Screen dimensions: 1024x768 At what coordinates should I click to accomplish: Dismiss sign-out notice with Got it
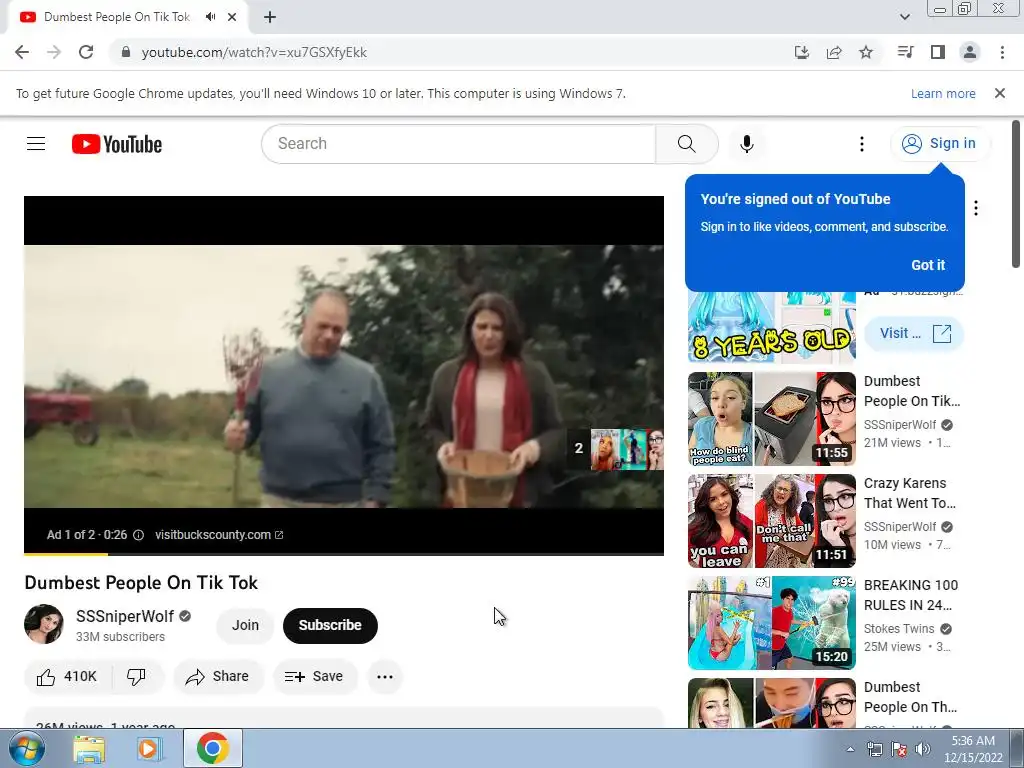(927, 265)
